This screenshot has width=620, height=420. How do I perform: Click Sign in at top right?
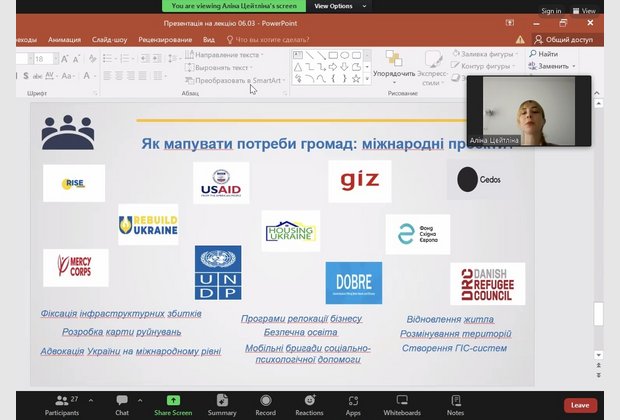coord(551,11)
